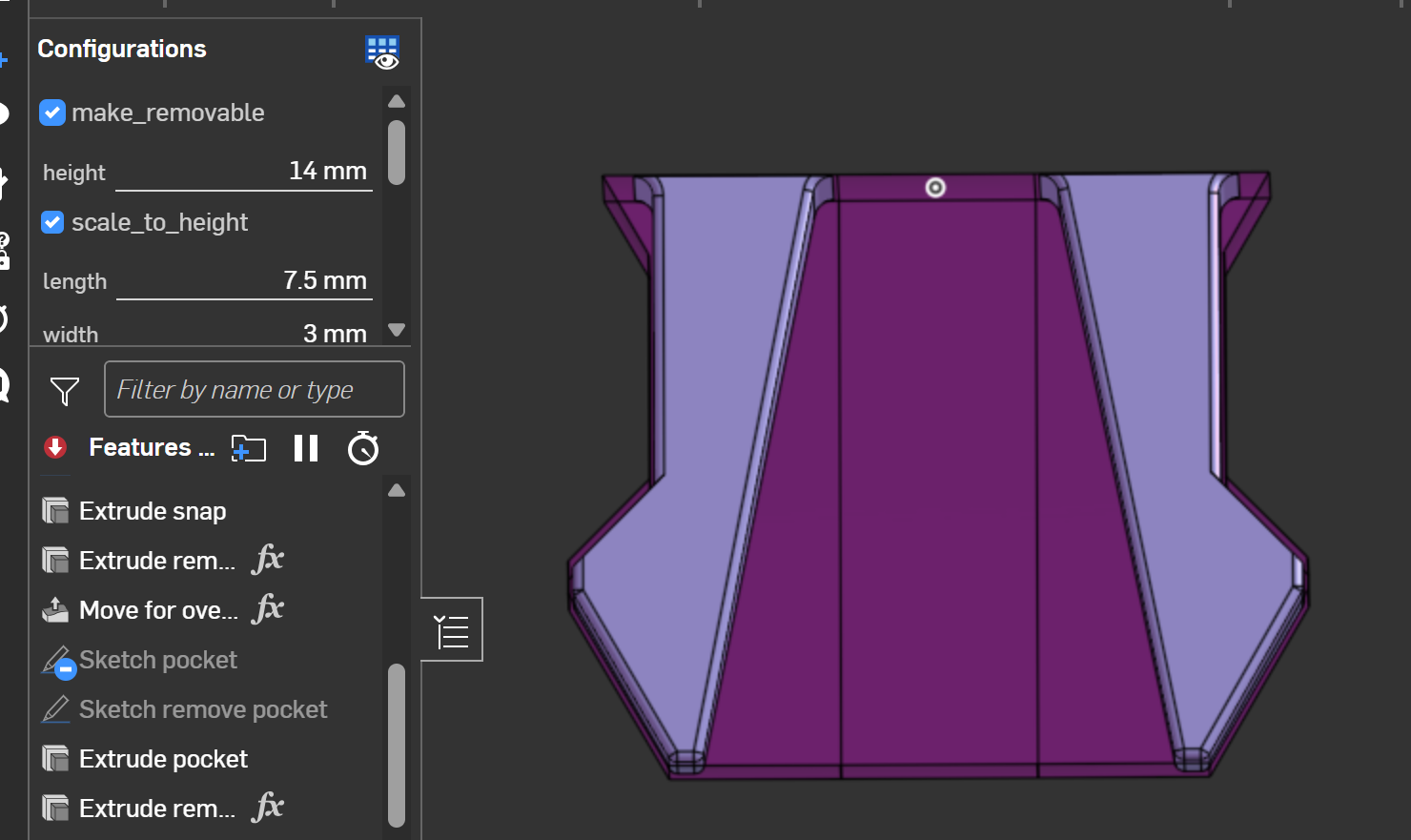Pause feature regeneration
This screenshot has width=1411, height=840.
[x=306, y=448]
